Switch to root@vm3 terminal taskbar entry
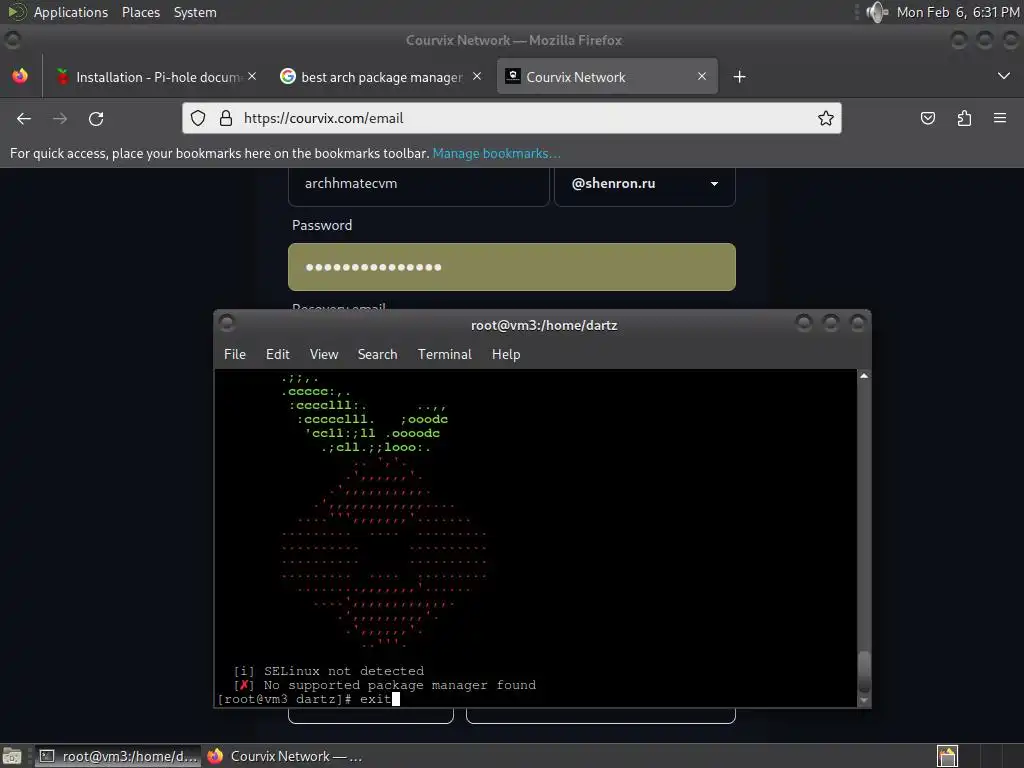The width and height of the screenshot is (1024, 768). [118, 756]
